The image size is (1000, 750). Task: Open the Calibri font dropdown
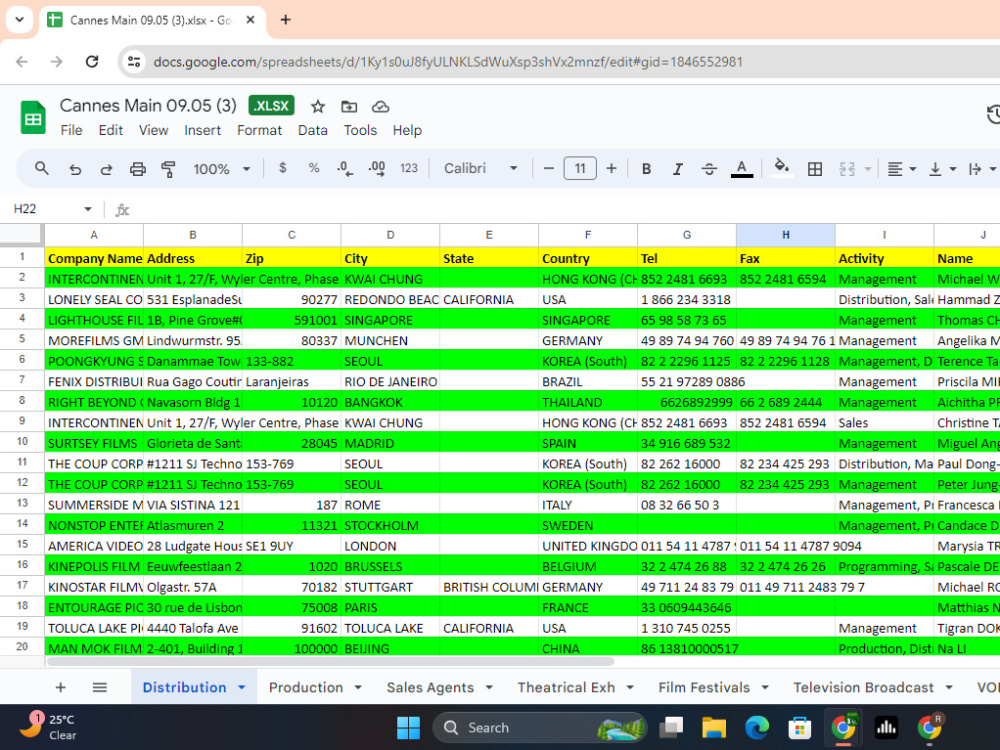[x=481, y=168]
